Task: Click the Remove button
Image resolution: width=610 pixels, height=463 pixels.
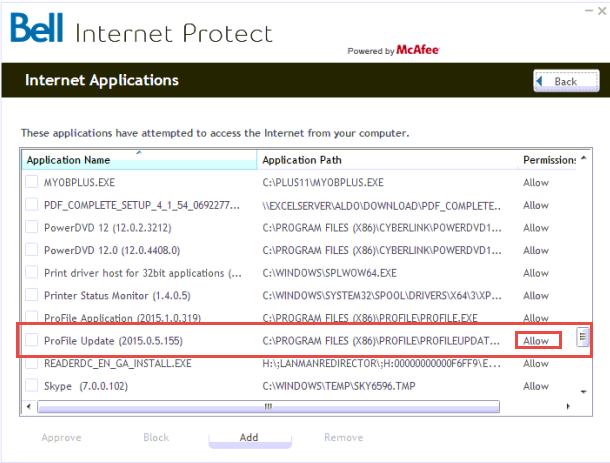Action: (x=344, y=438)
